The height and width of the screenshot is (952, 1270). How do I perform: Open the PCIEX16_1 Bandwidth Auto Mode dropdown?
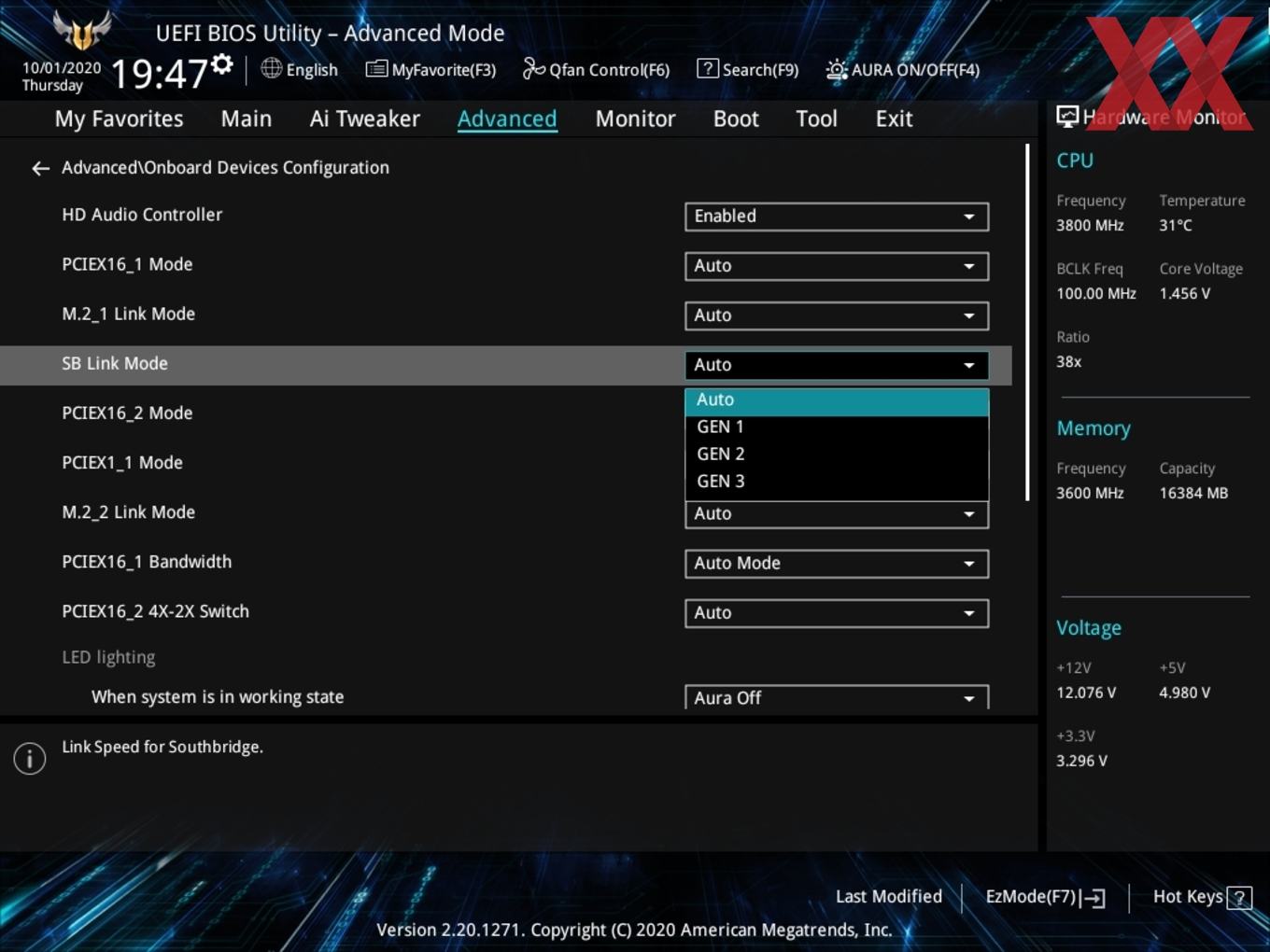click(837, 564)
